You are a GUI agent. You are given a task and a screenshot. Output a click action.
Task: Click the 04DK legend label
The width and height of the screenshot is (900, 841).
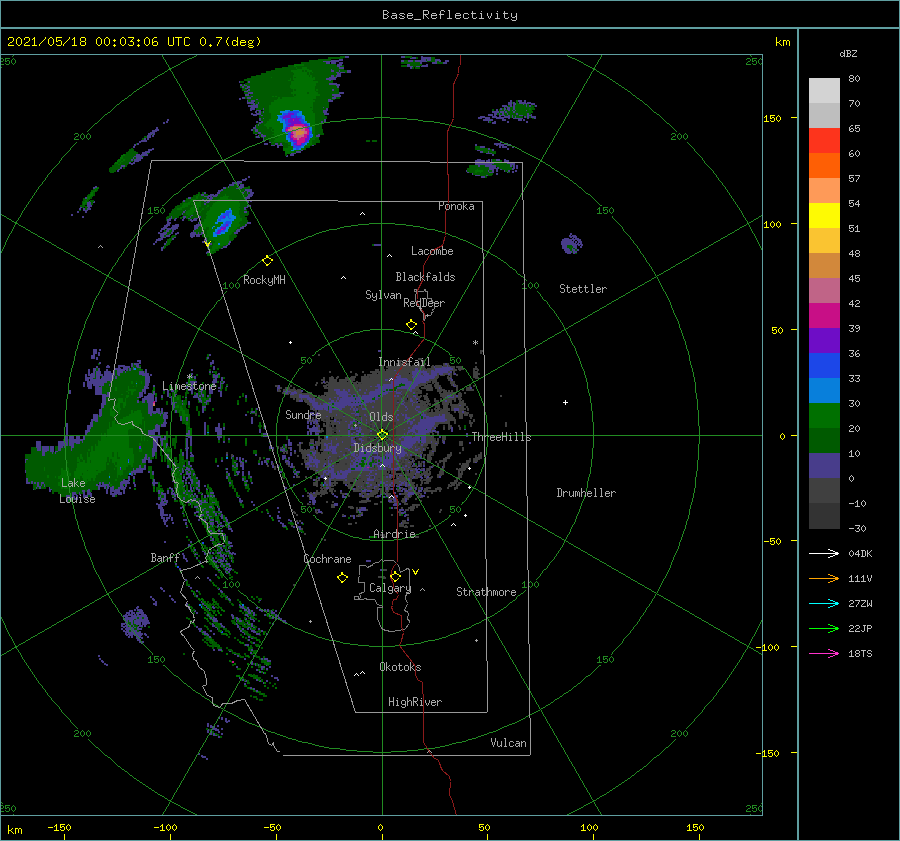(860, 554)
